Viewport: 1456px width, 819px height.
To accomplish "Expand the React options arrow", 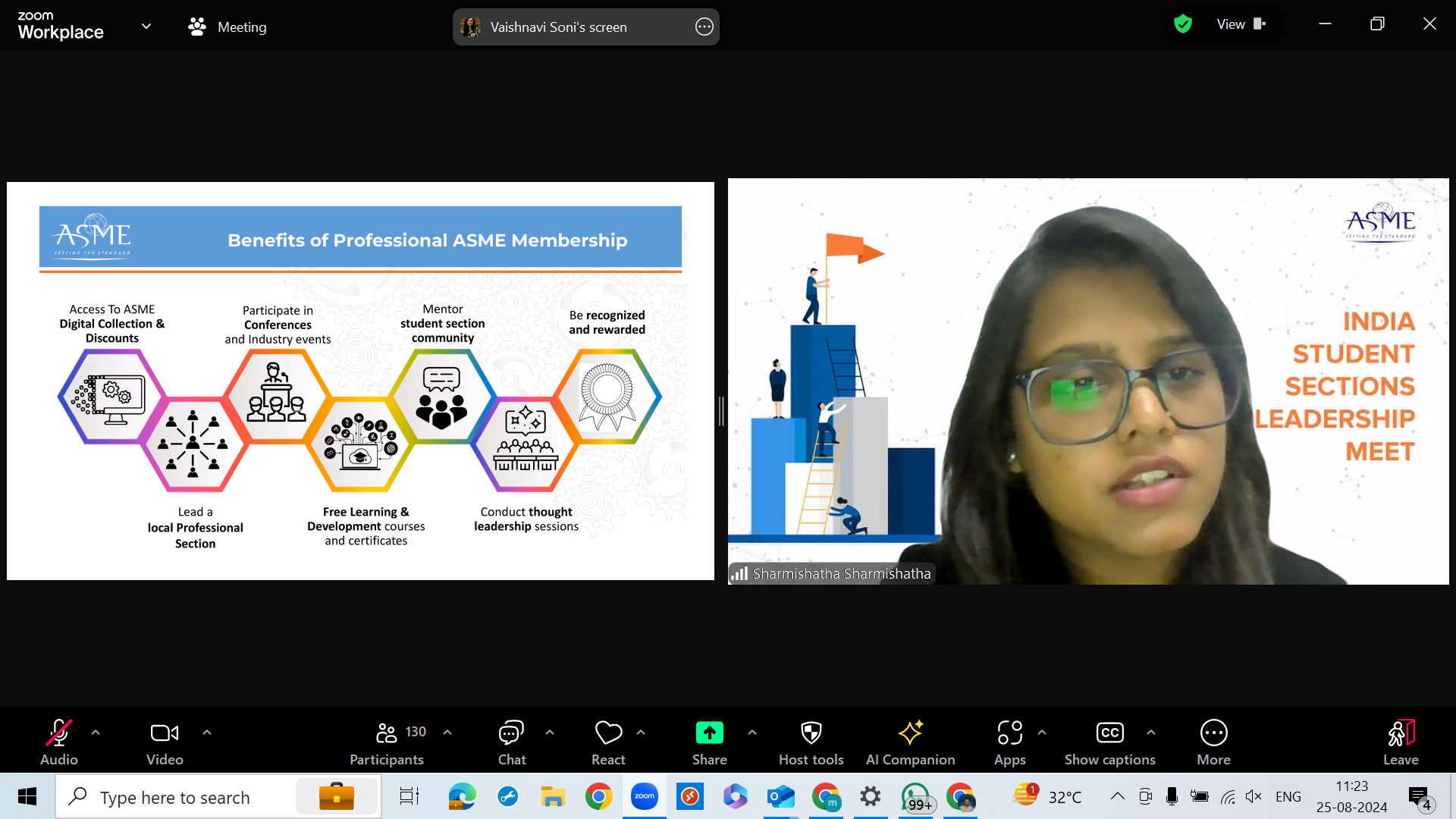I will coord(641,733).
